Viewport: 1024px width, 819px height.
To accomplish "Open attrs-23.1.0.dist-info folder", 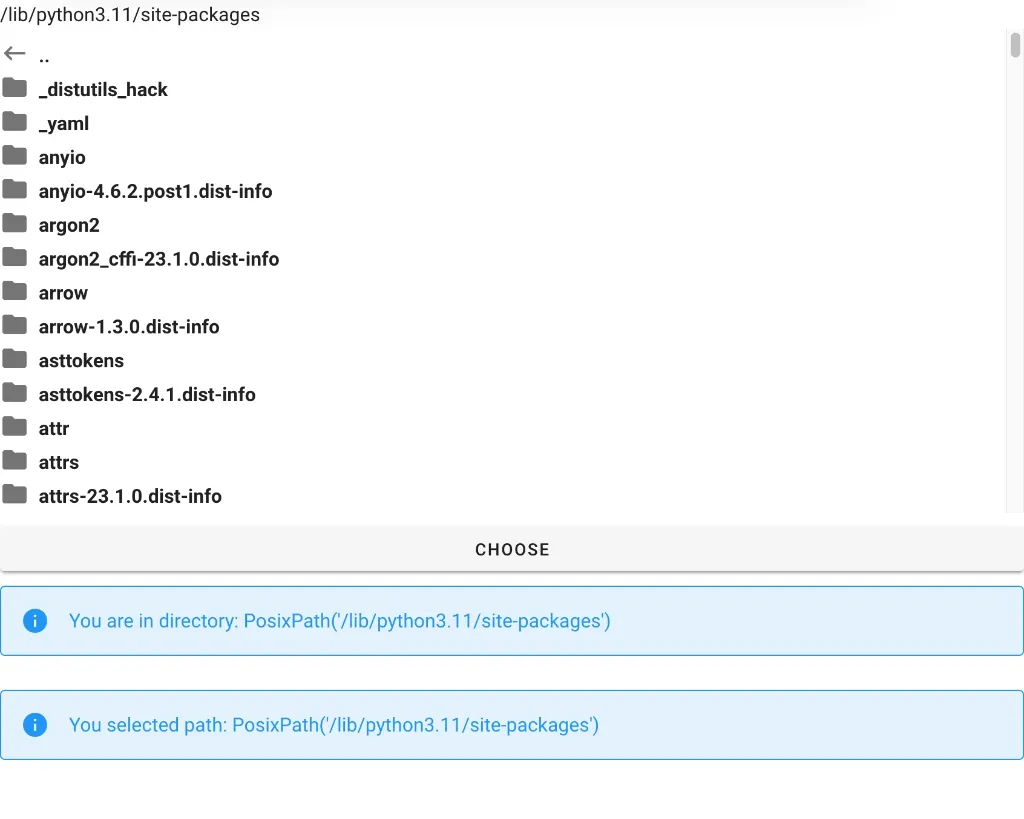I will coord(130,496).
